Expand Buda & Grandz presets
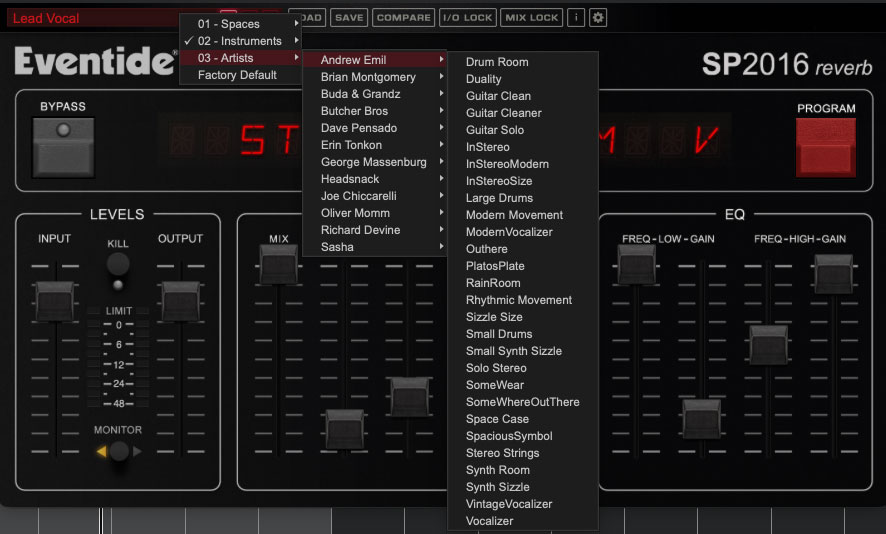This screenshot has width=886, height=534. point(375,94)
